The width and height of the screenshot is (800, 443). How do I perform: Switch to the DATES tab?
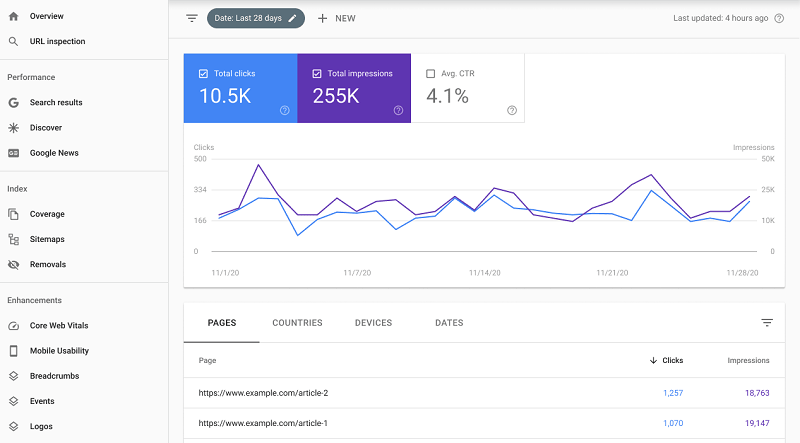(449, 323)
